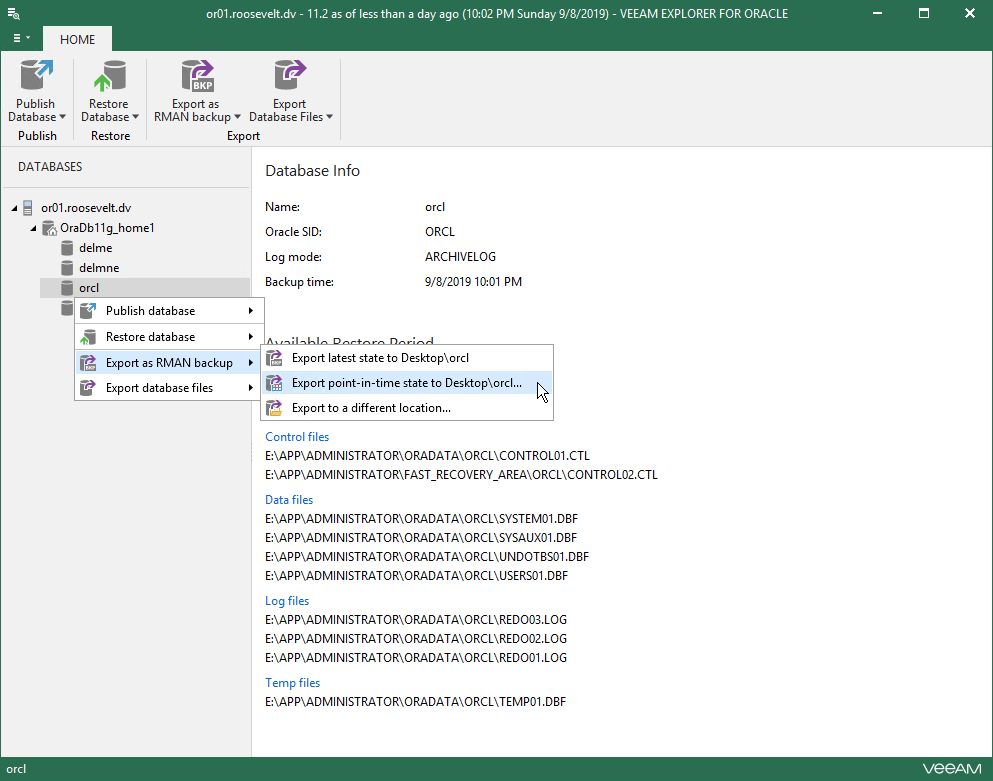993x781 pixels.
Task: Click the server icon beside or01.roosevelt.dv
Action: [27, 208]
